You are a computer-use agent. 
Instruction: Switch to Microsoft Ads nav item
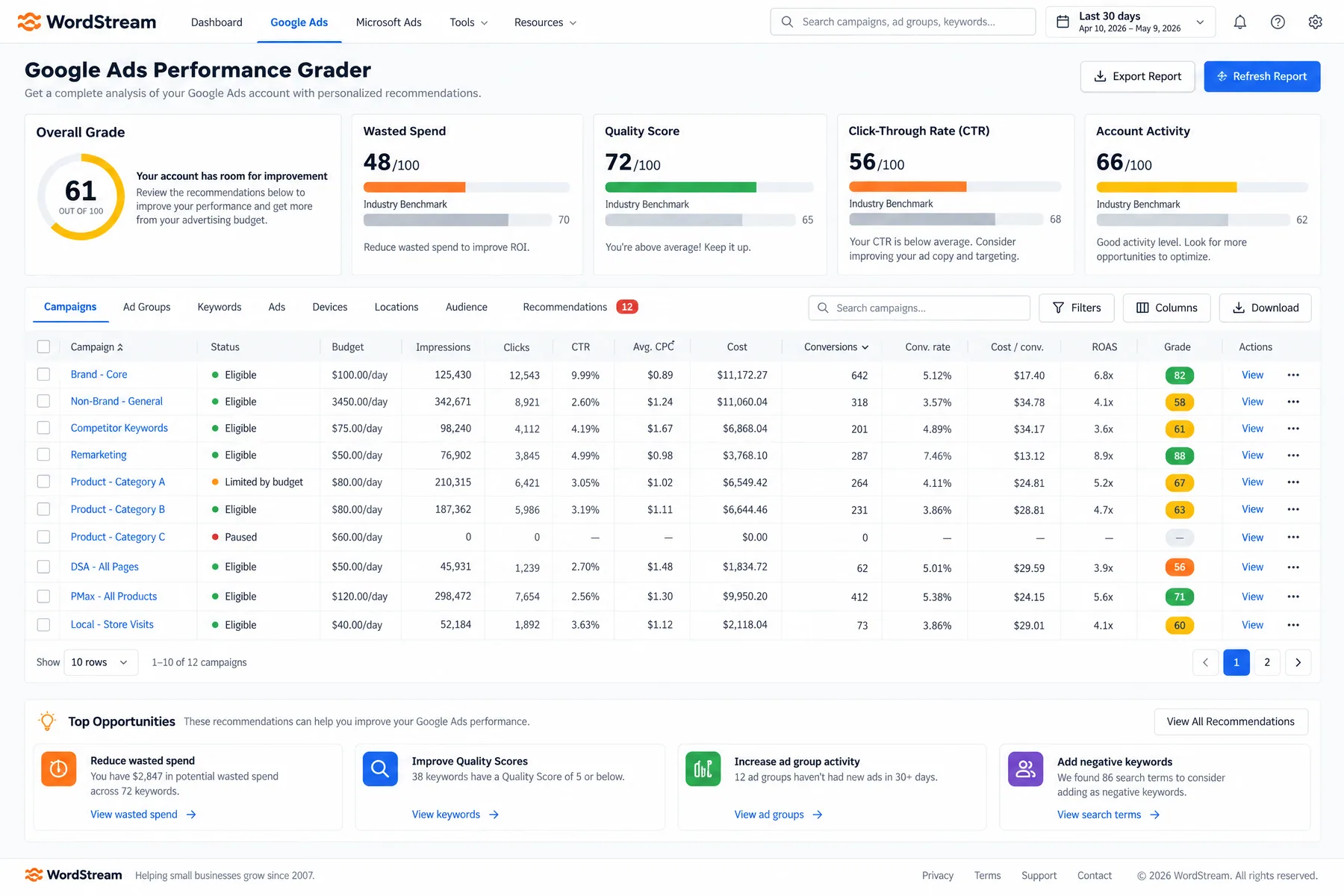pos(389,22)
